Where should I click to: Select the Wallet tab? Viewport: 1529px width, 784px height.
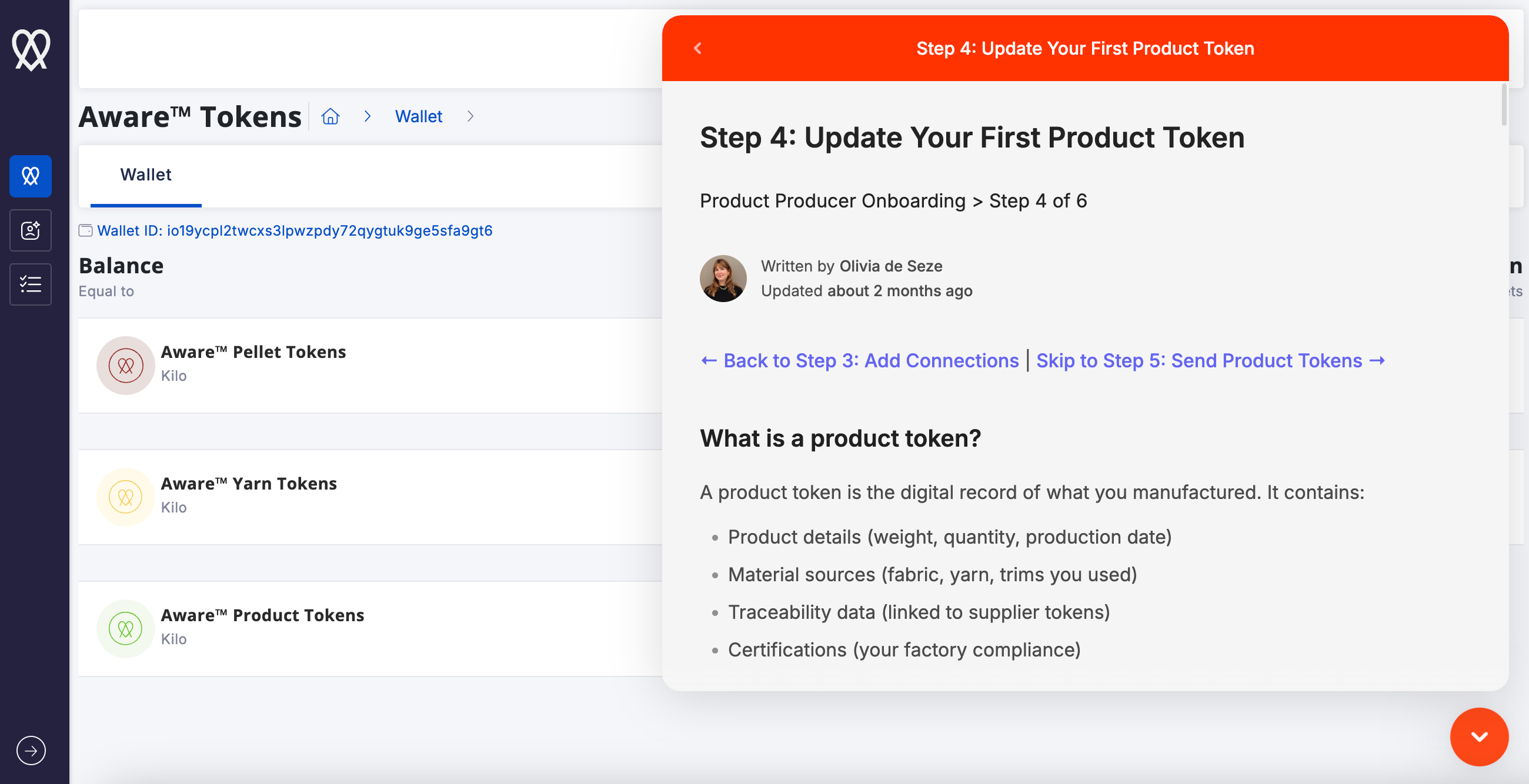(146, 175)
